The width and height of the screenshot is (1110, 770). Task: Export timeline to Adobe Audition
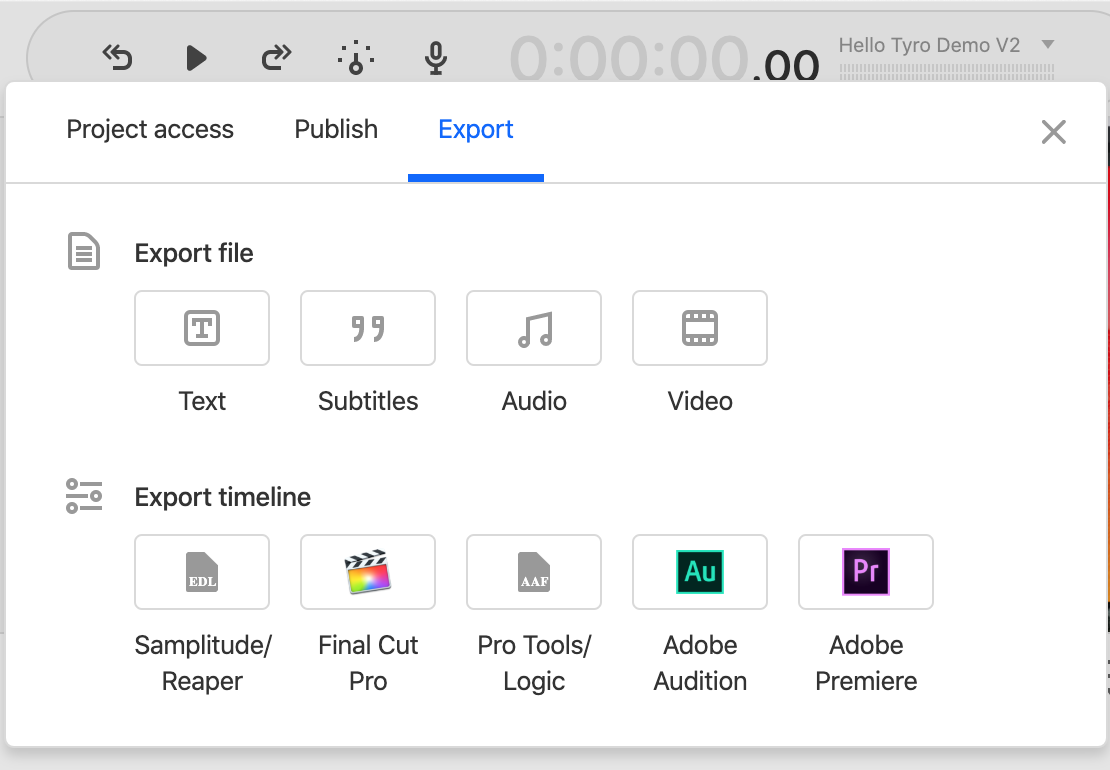[700, 572]
